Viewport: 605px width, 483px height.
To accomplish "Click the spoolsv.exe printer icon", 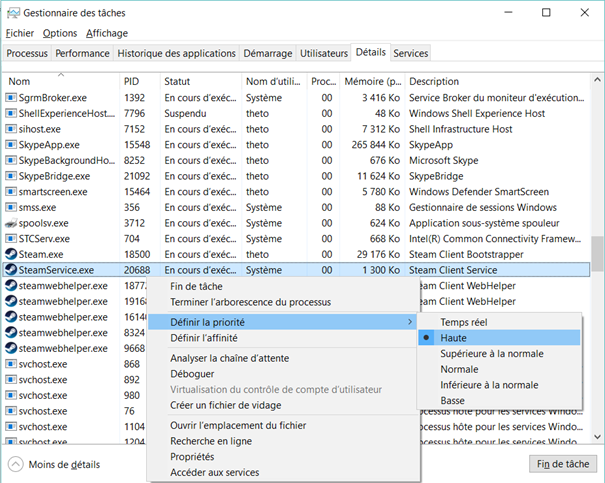I will 11,223.
